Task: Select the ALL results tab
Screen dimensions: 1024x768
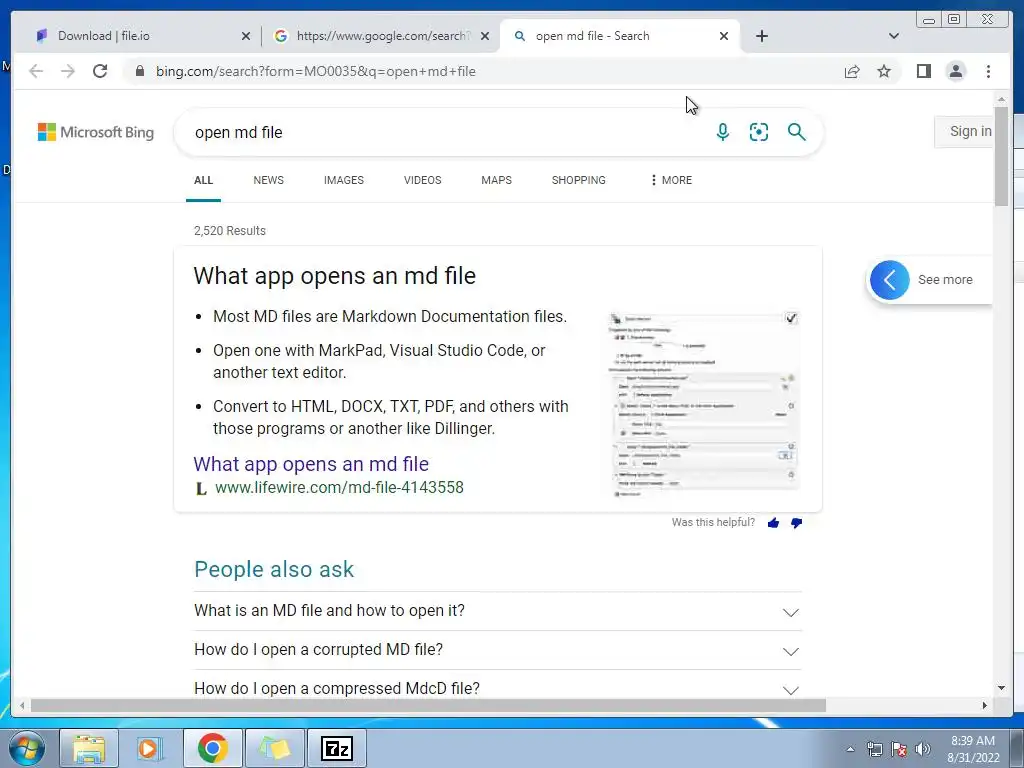Action: tap(203, 180)
